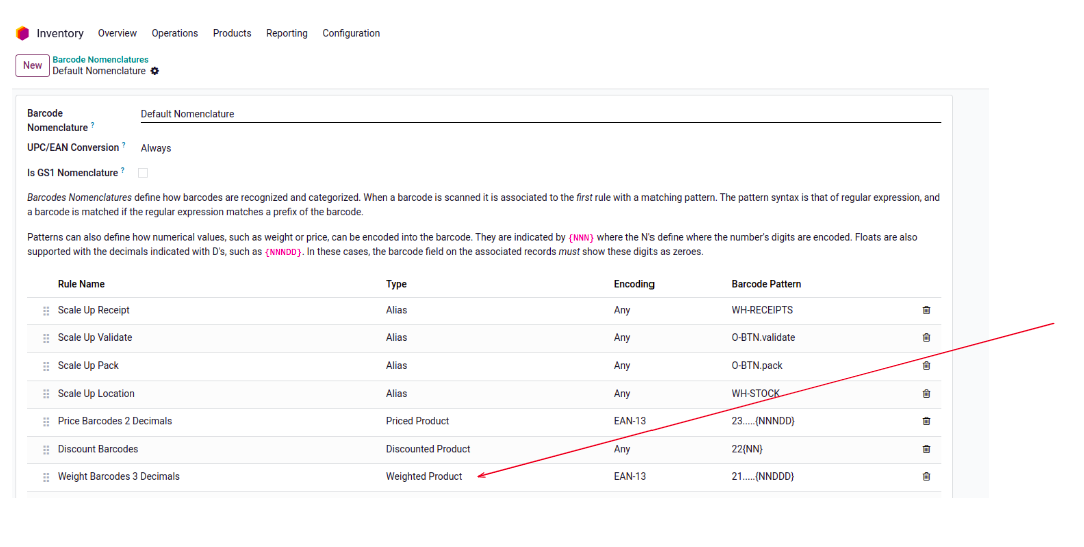The height and width of the screenshot is (547, 1084).
Task: Expand the Operations menu
Action: (x=175, y=33)
